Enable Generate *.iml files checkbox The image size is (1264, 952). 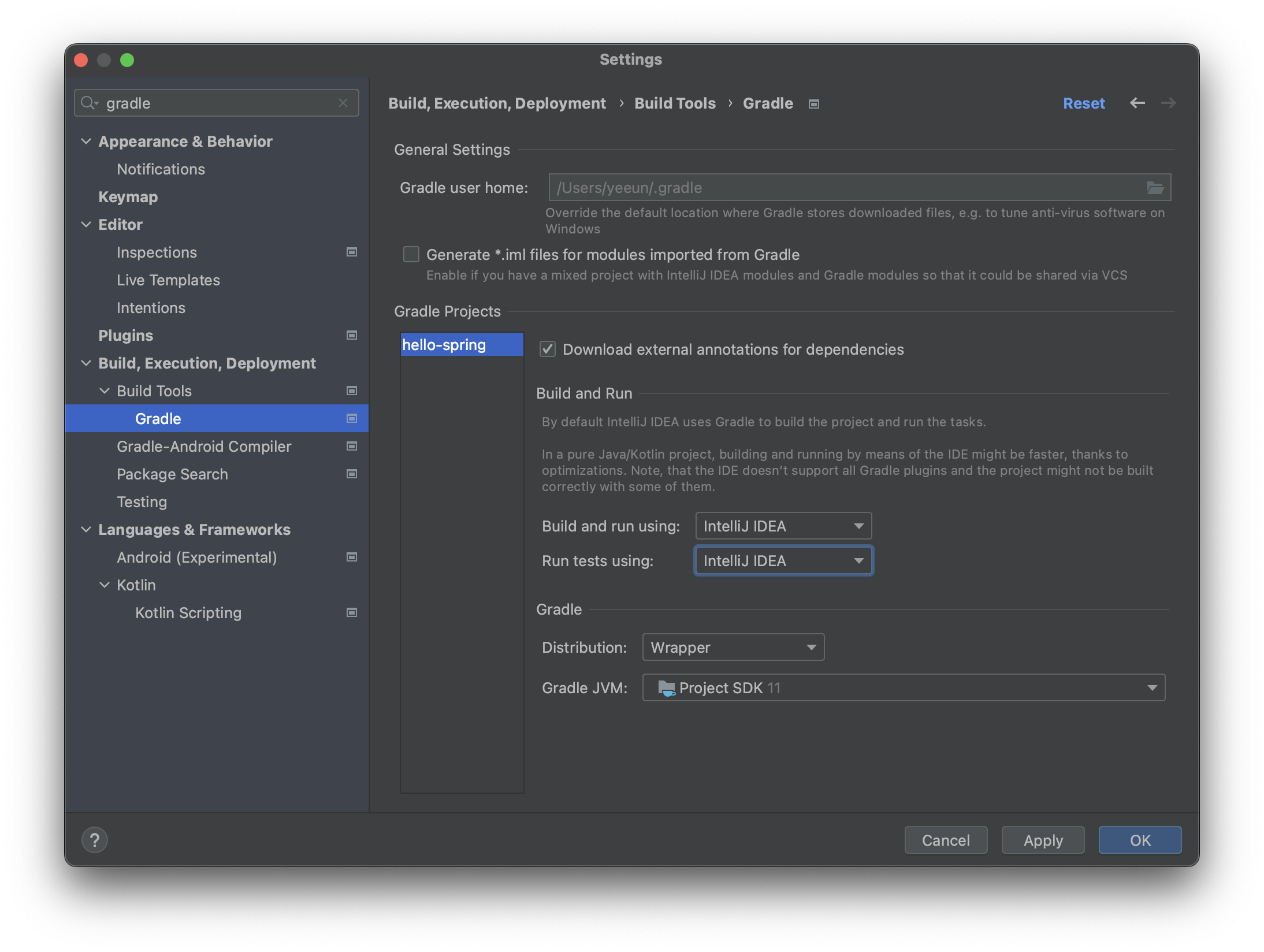411,254
